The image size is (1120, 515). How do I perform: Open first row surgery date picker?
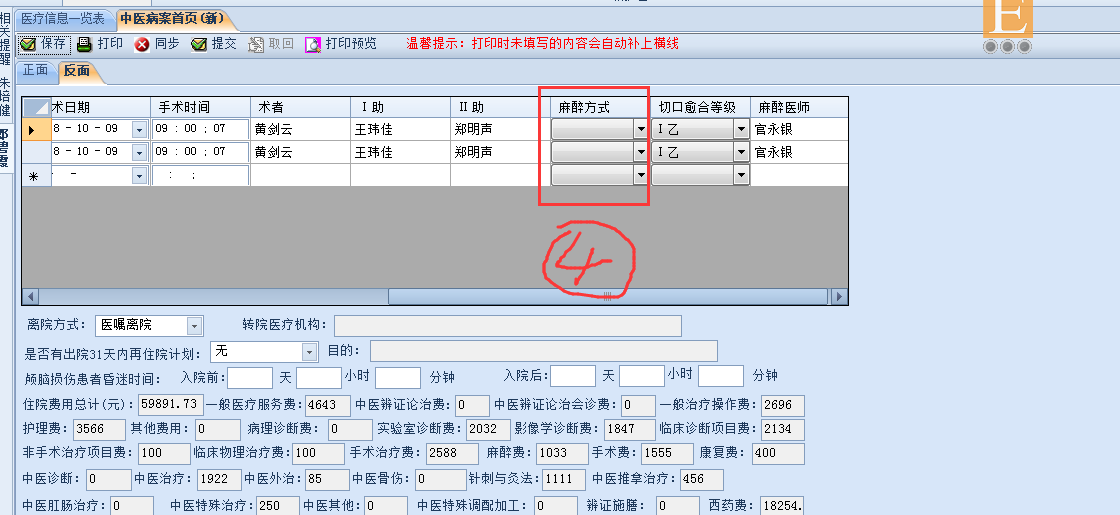[139, 130]
